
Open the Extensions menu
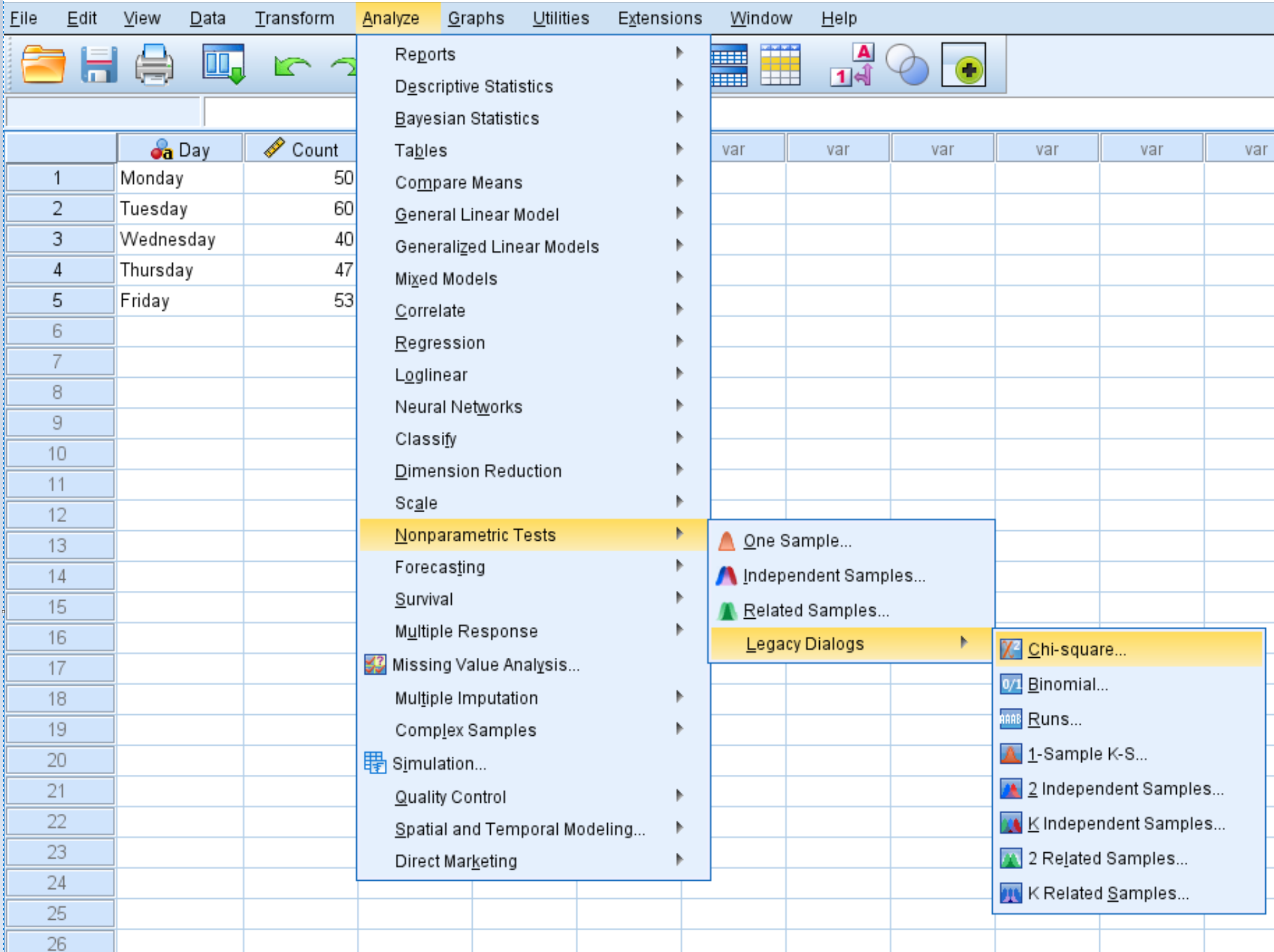coord(660,18)
